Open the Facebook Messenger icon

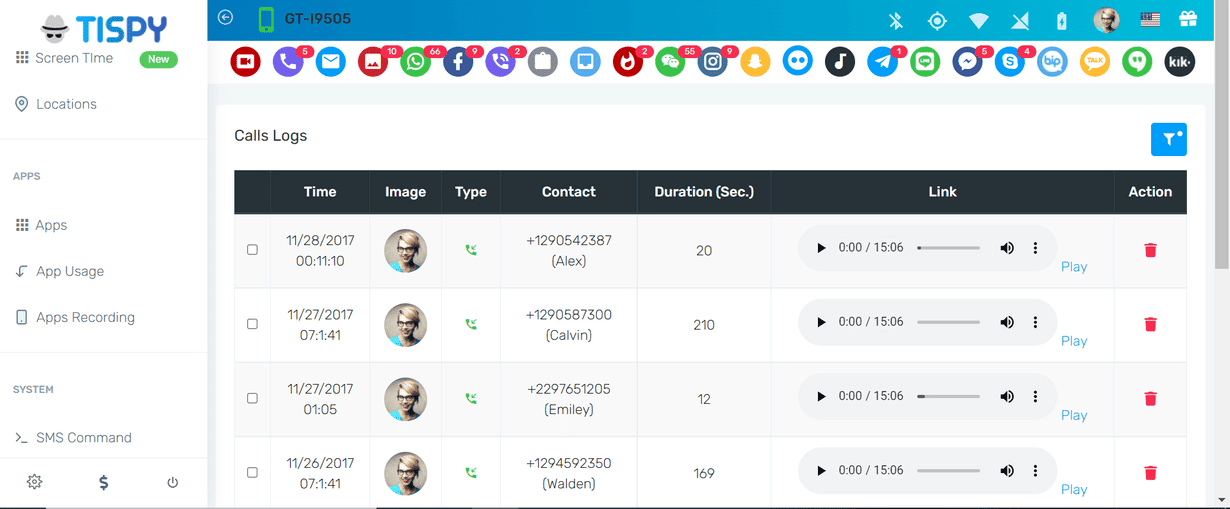click(x=967, y=62)
